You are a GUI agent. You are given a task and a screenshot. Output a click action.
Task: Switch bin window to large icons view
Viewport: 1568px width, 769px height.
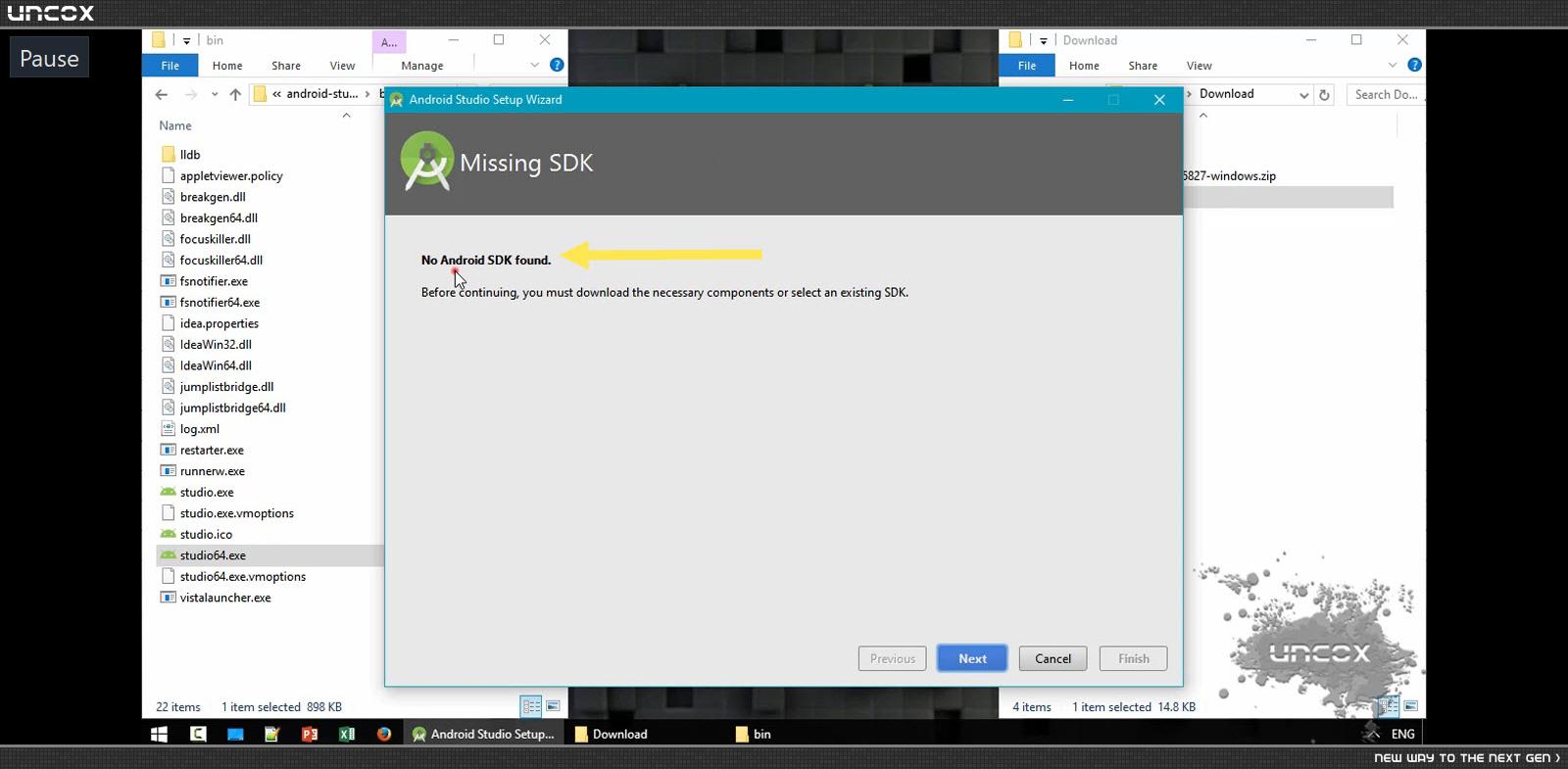[554, 706]
